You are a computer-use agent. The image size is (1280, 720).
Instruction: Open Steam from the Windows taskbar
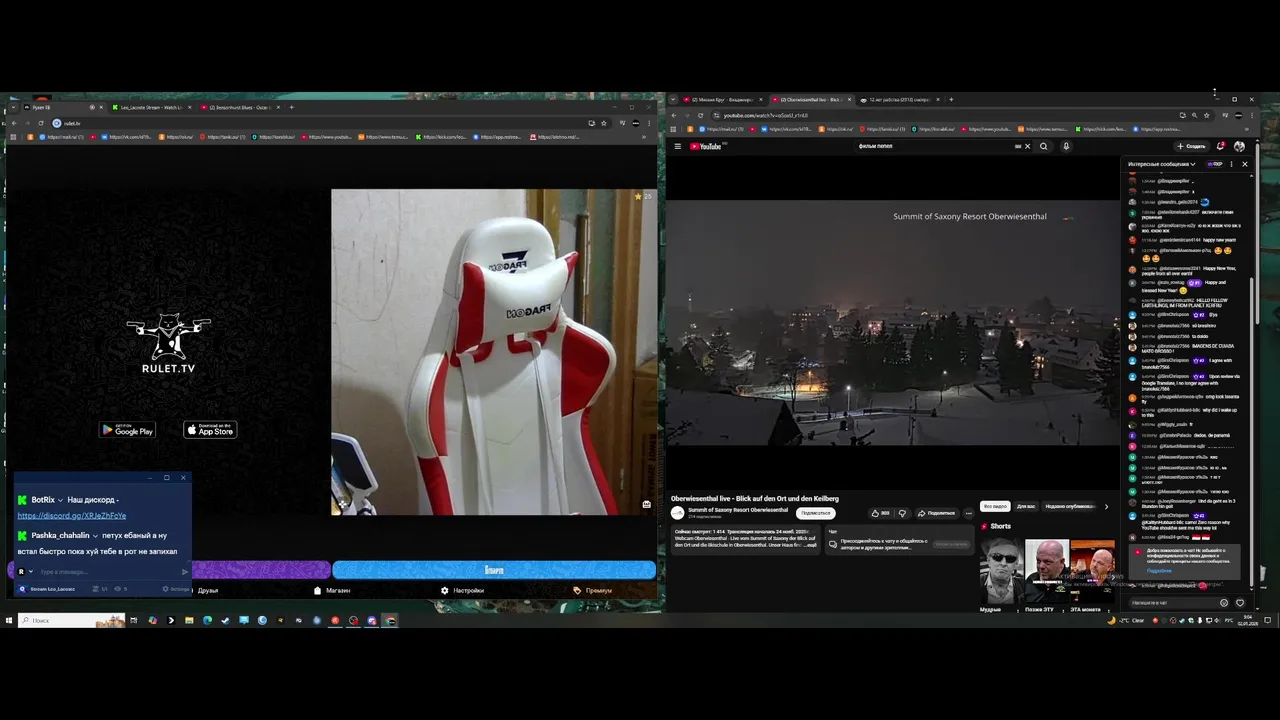pyautogui.click(x=226, y=620)
